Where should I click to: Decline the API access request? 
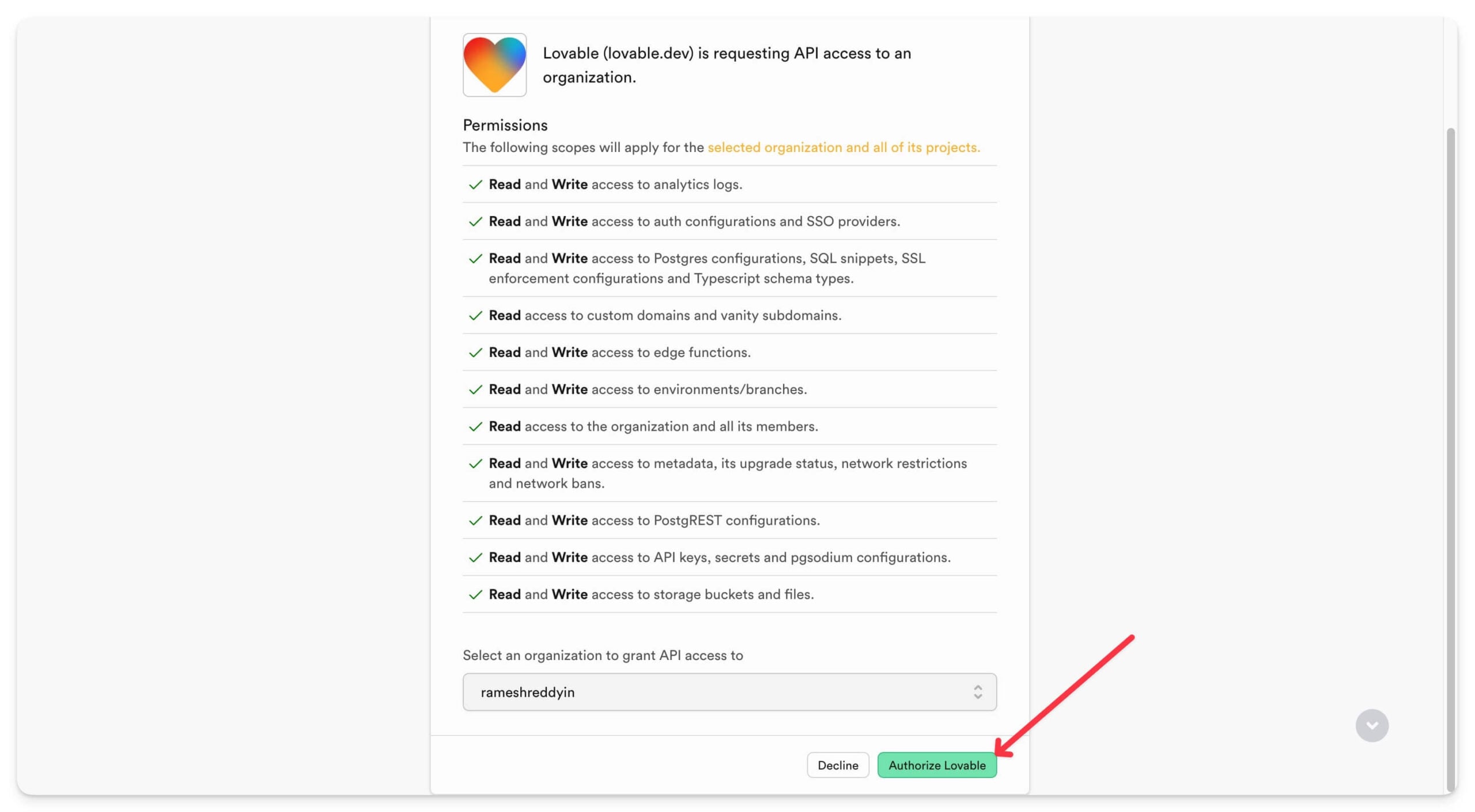pos(838,765)
